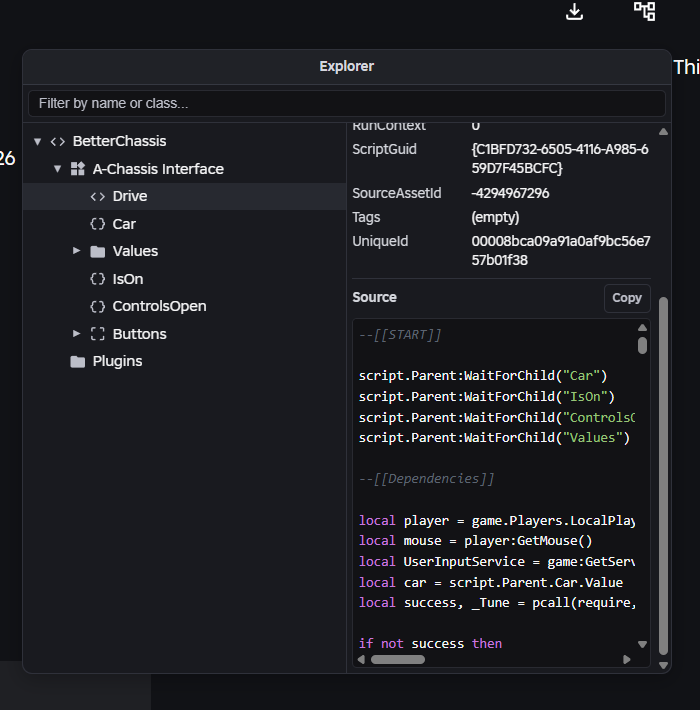The height and width of the screenshot is (710, 700).
Task: Collapse the A-Chassis Interface node
Action: coord(57,169)
